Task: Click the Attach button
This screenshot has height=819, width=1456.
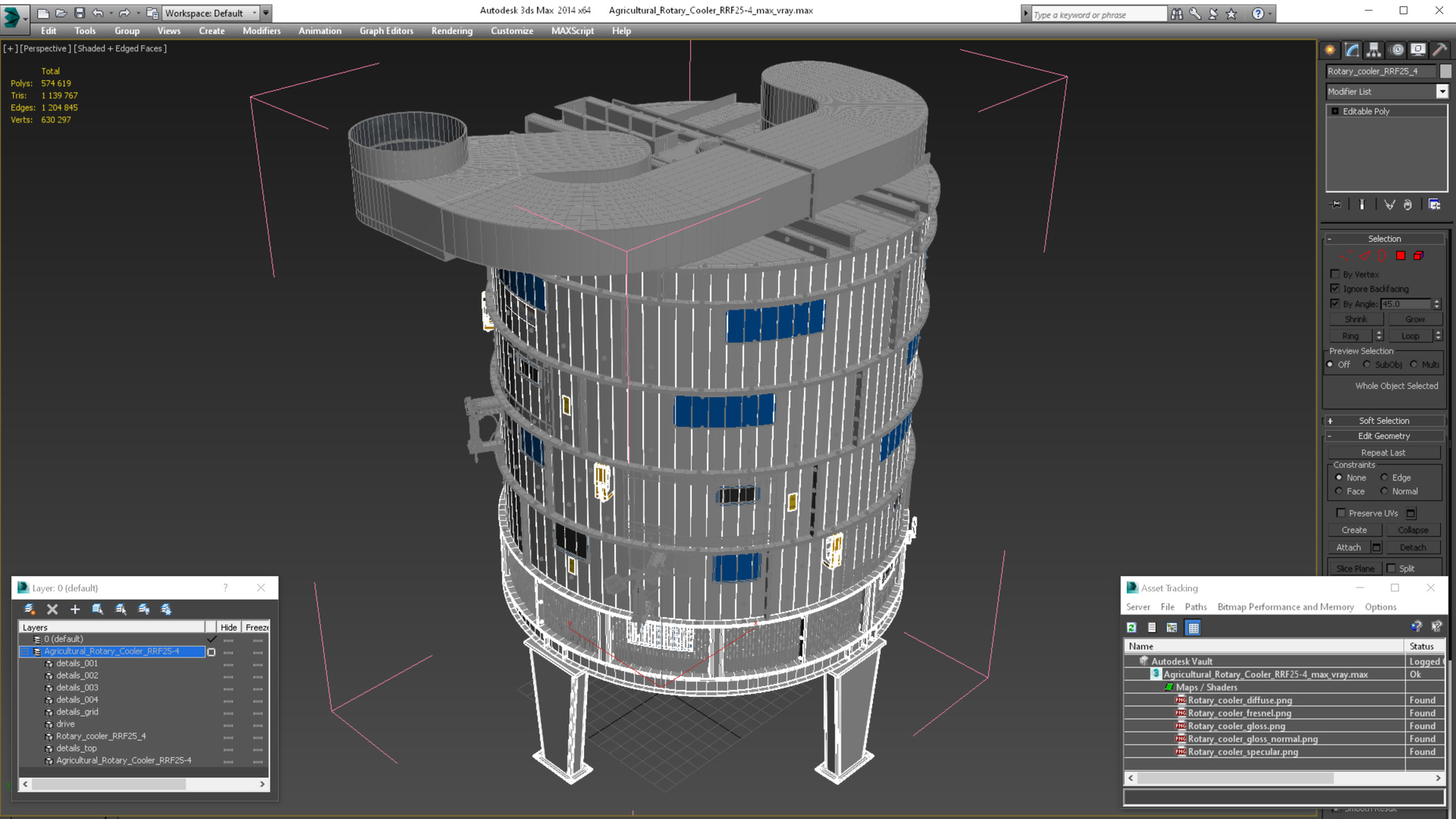Action: (1348, 548)
